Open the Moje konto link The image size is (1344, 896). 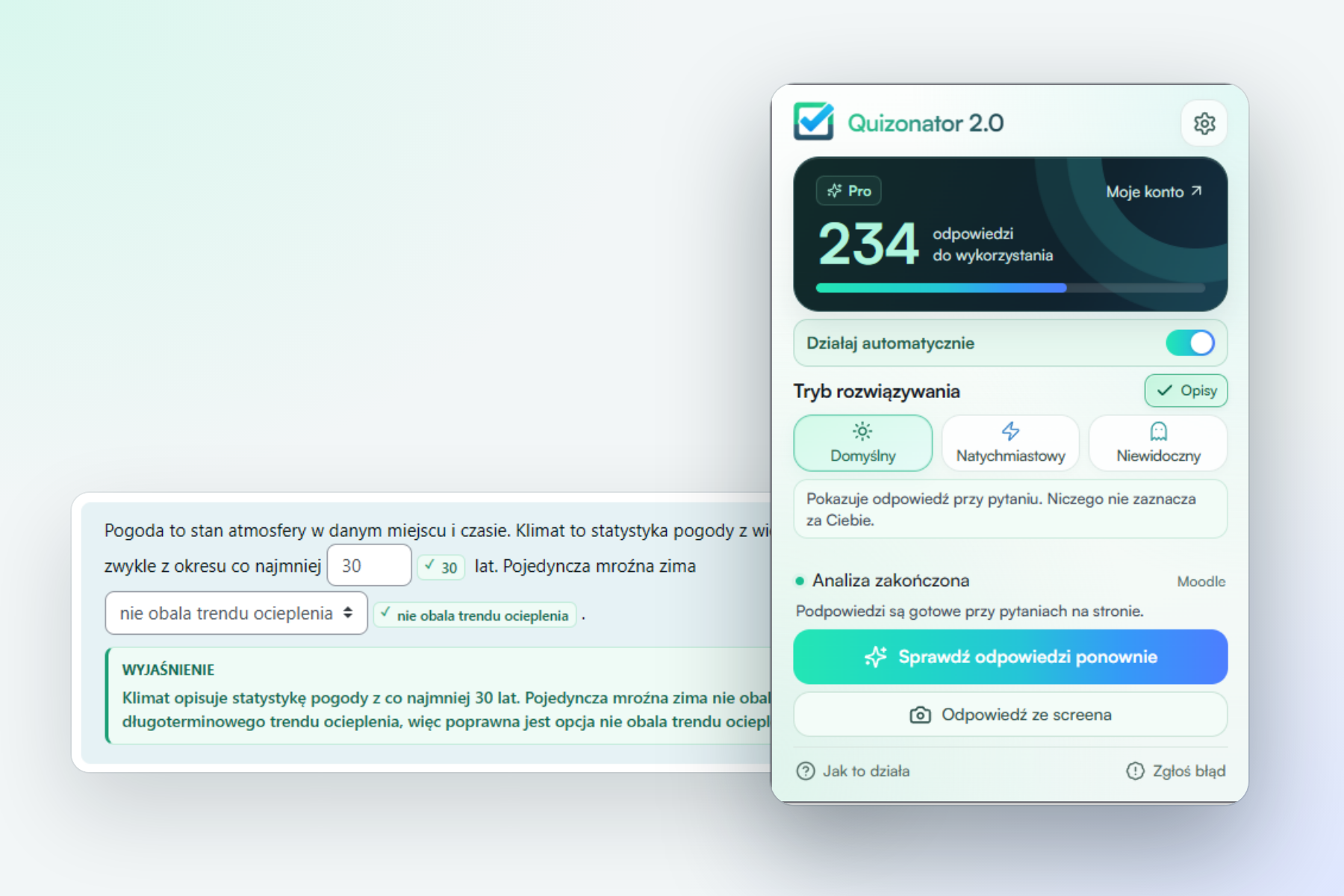tap(1154, 192)
